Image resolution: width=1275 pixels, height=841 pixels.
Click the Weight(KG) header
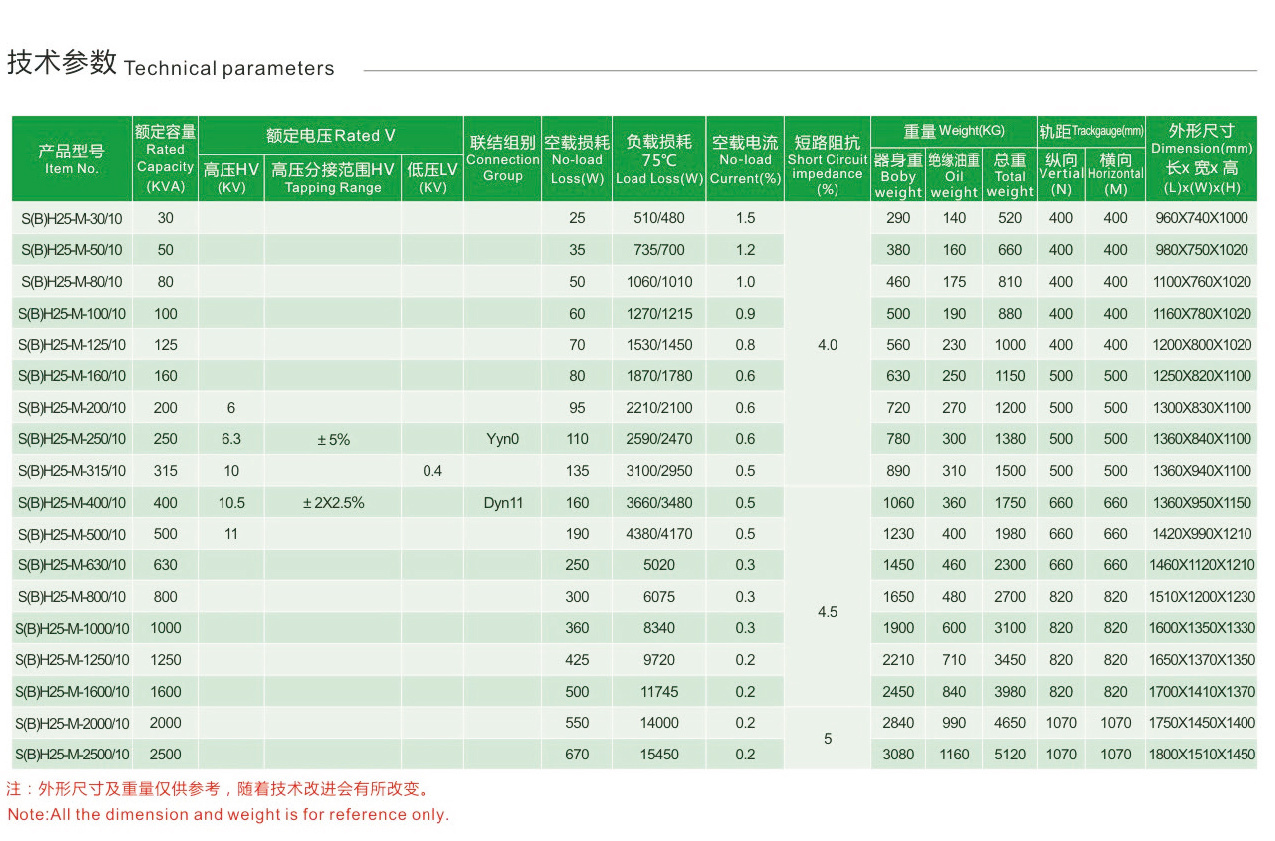pyautogui.click(x=954, y=131)
